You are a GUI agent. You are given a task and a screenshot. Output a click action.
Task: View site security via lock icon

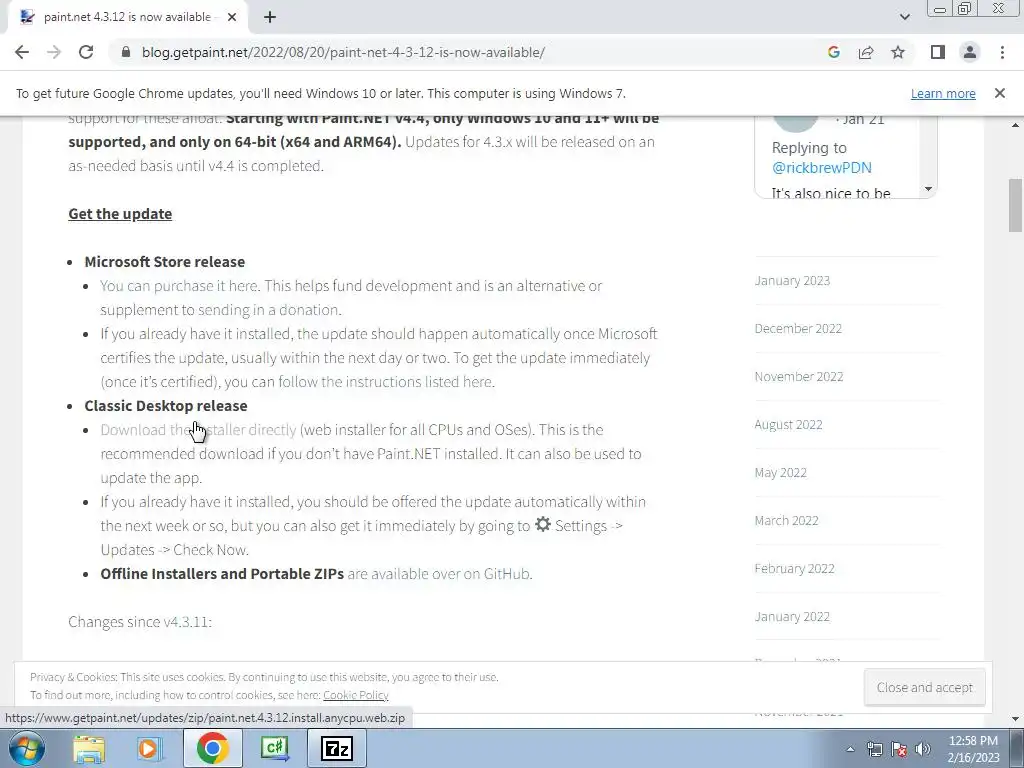tap(126, 52)
